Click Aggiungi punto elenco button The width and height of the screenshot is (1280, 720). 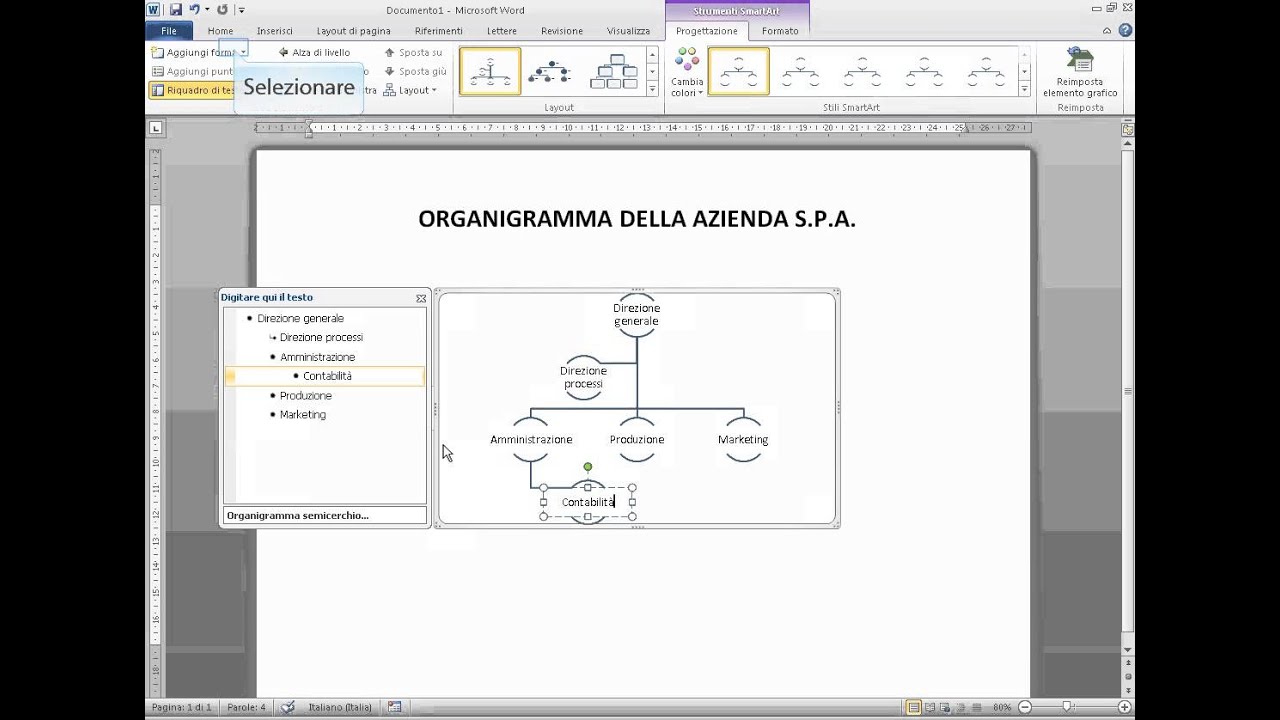(192, 71)
